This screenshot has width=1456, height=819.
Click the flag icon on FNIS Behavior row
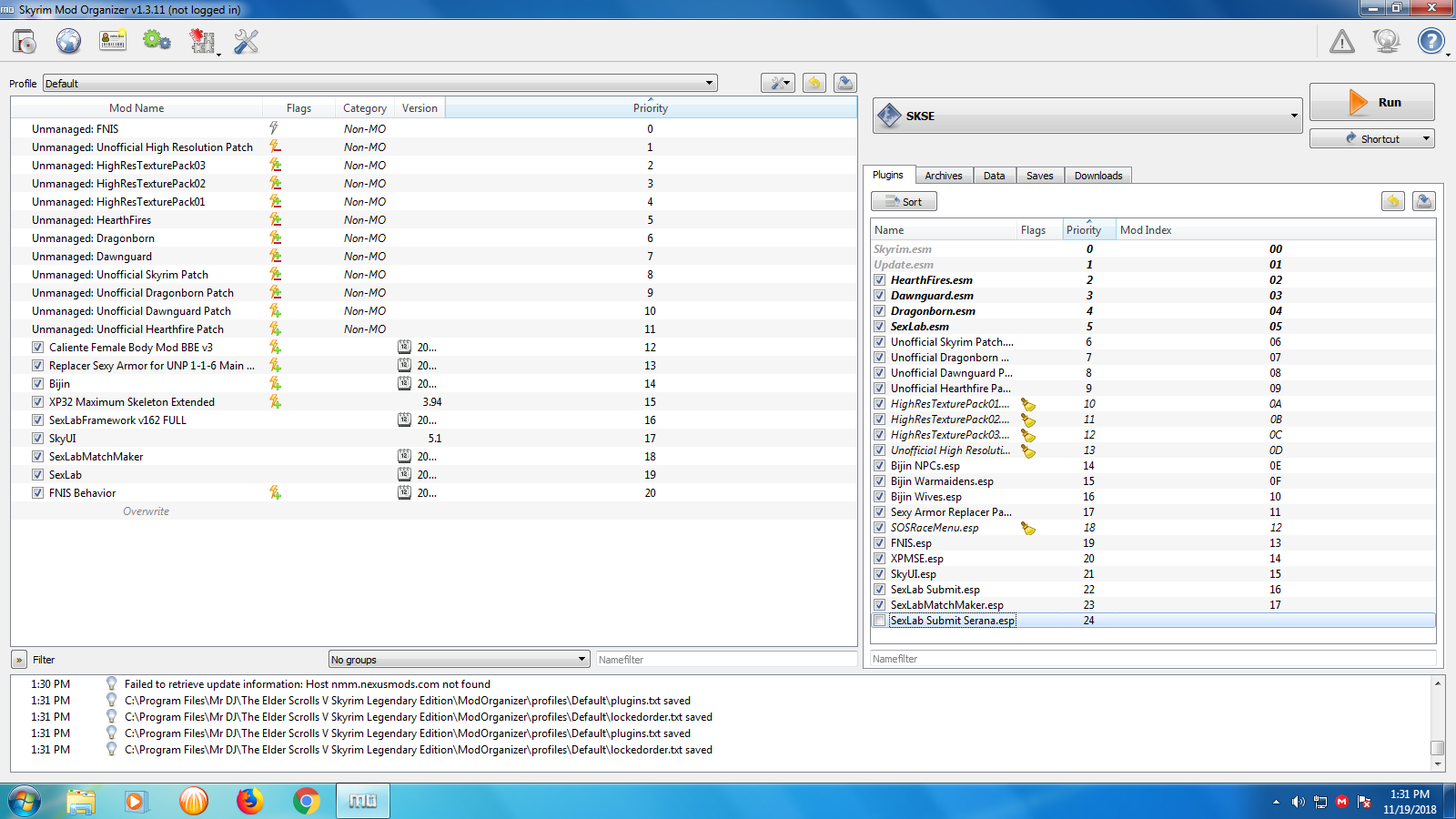coord(275,492)
